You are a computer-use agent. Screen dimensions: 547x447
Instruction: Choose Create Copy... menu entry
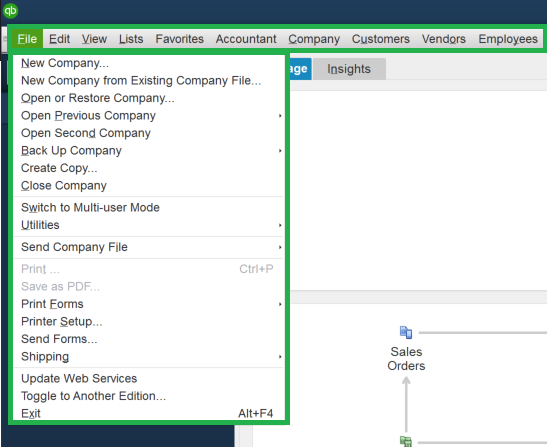point(149,168)
